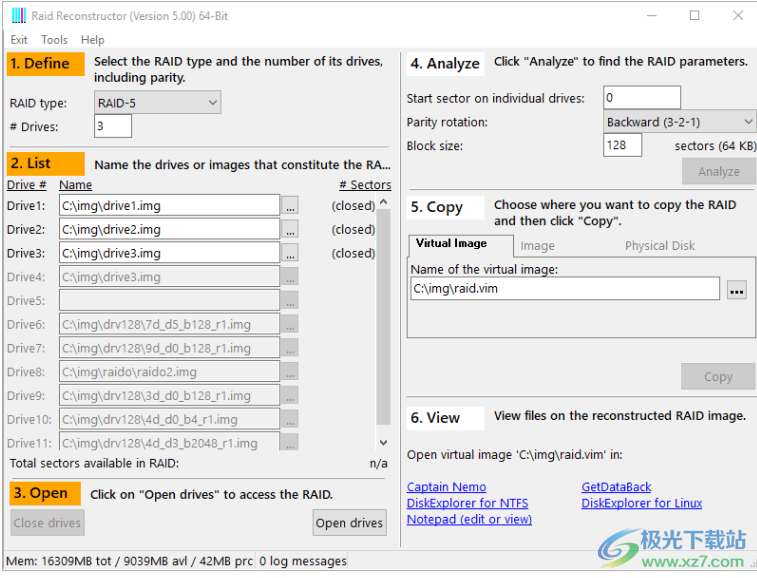Open image in GetDataBack
Viewport: 757px width, 578px height.
(x=616, y=487)
